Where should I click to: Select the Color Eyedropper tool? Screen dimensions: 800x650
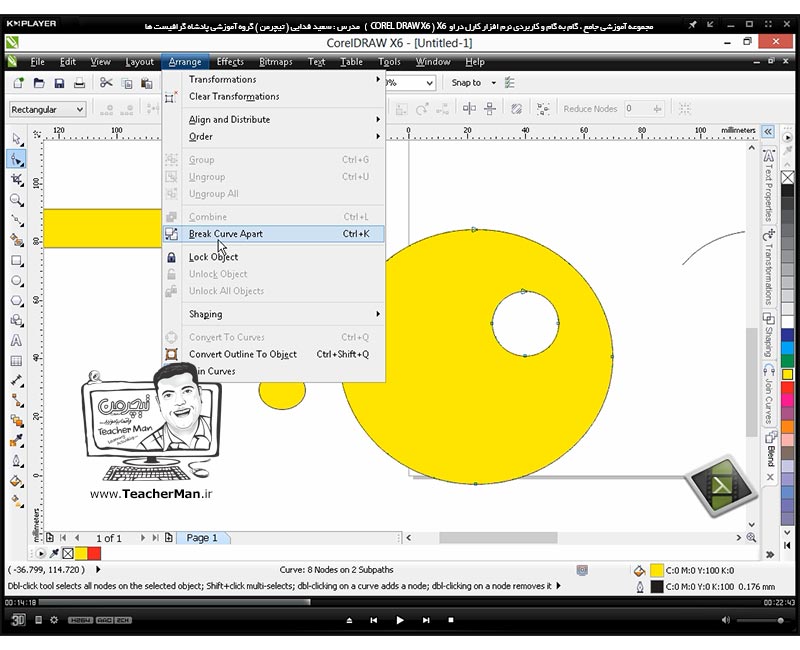coord(16,440)
